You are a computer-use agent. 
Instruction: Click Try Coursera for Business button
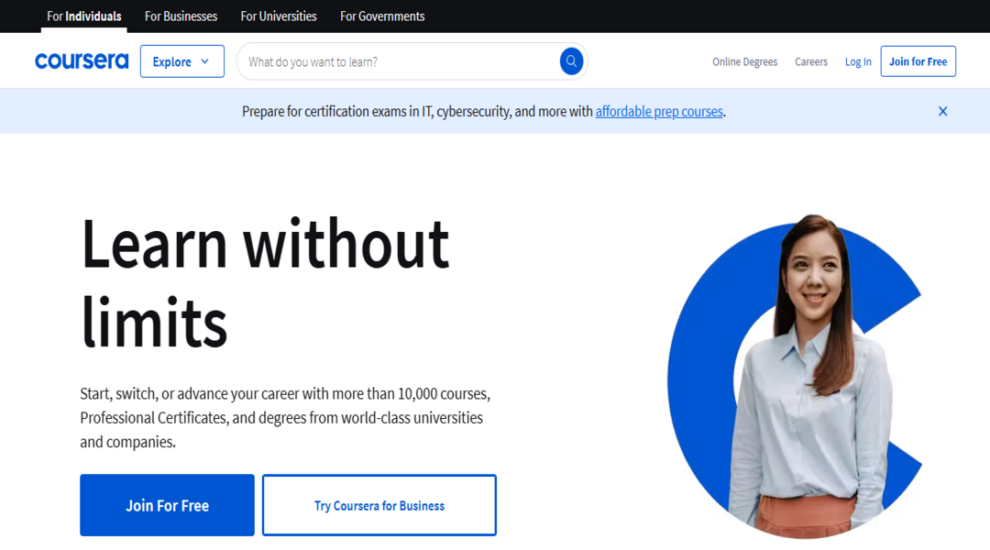point(379,505)
